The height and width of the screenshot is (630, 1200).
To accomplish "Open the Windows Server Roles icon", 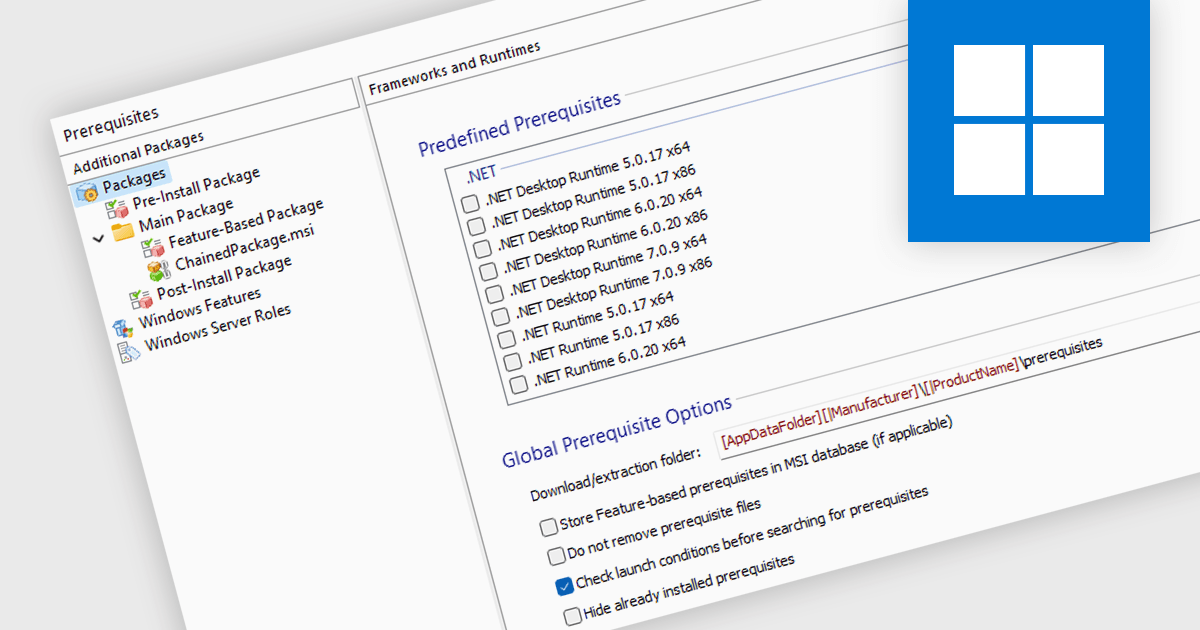I will (x=128, y=351).
